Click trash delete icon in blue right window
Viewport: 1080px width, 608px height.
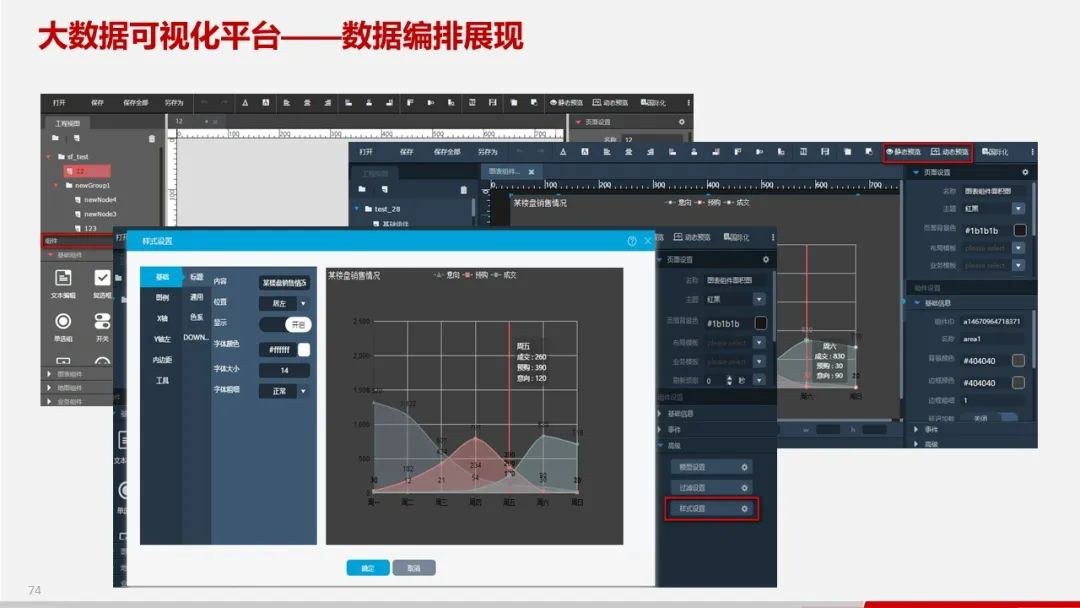coord(464,189)
